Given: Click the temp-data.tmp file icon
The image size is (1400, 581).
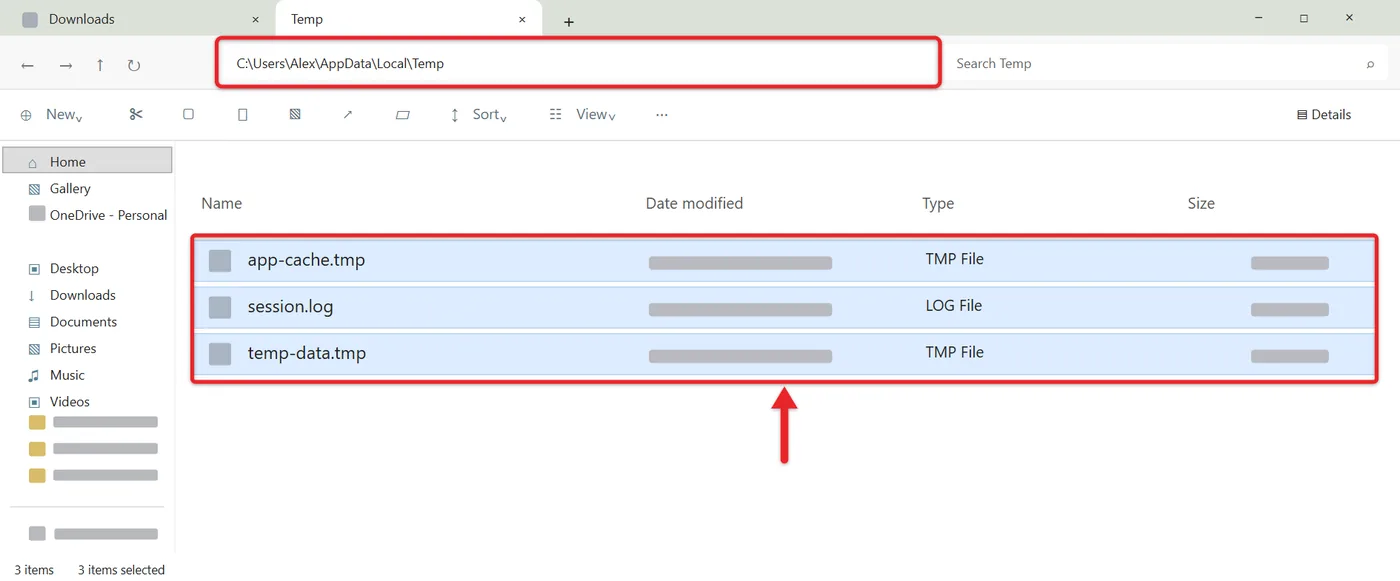Looking at the screenshot, I should click(220, 354).
